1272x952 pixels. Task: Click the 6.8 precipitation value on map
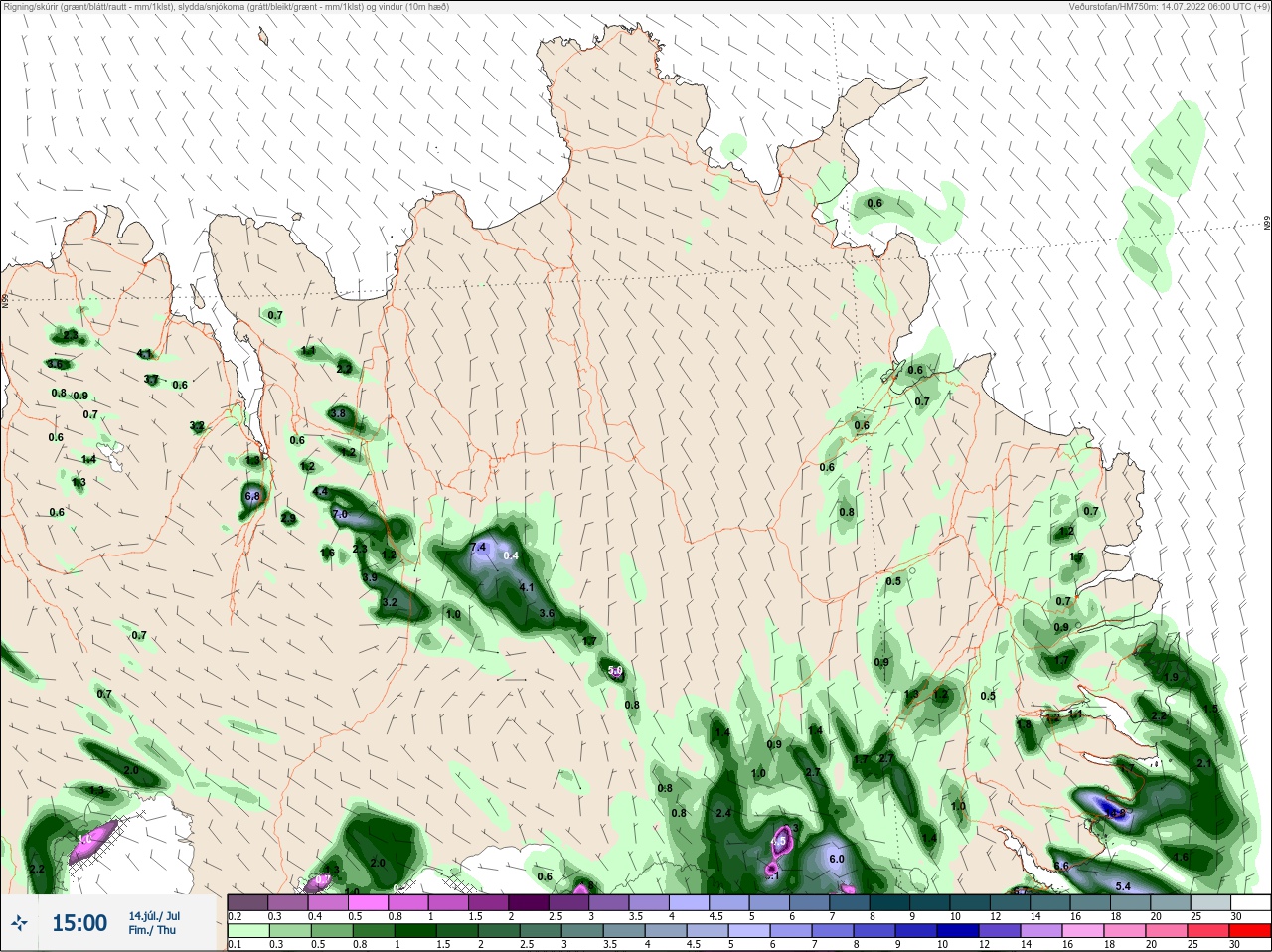point(252,496)
